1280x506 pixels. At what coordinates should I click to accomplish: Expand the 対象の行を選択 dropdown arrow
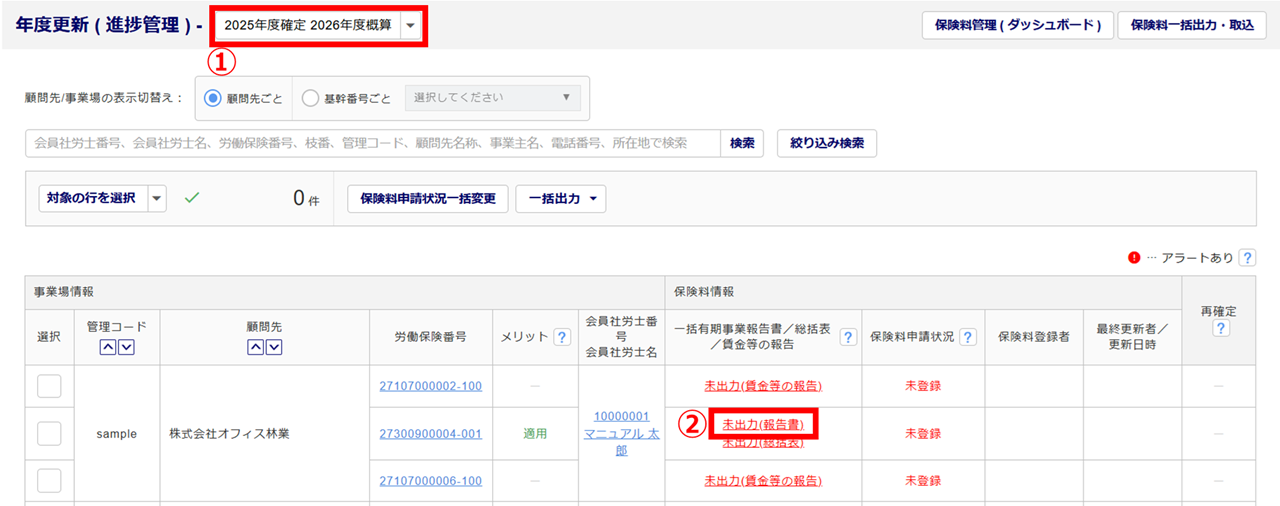pos(157,198)
